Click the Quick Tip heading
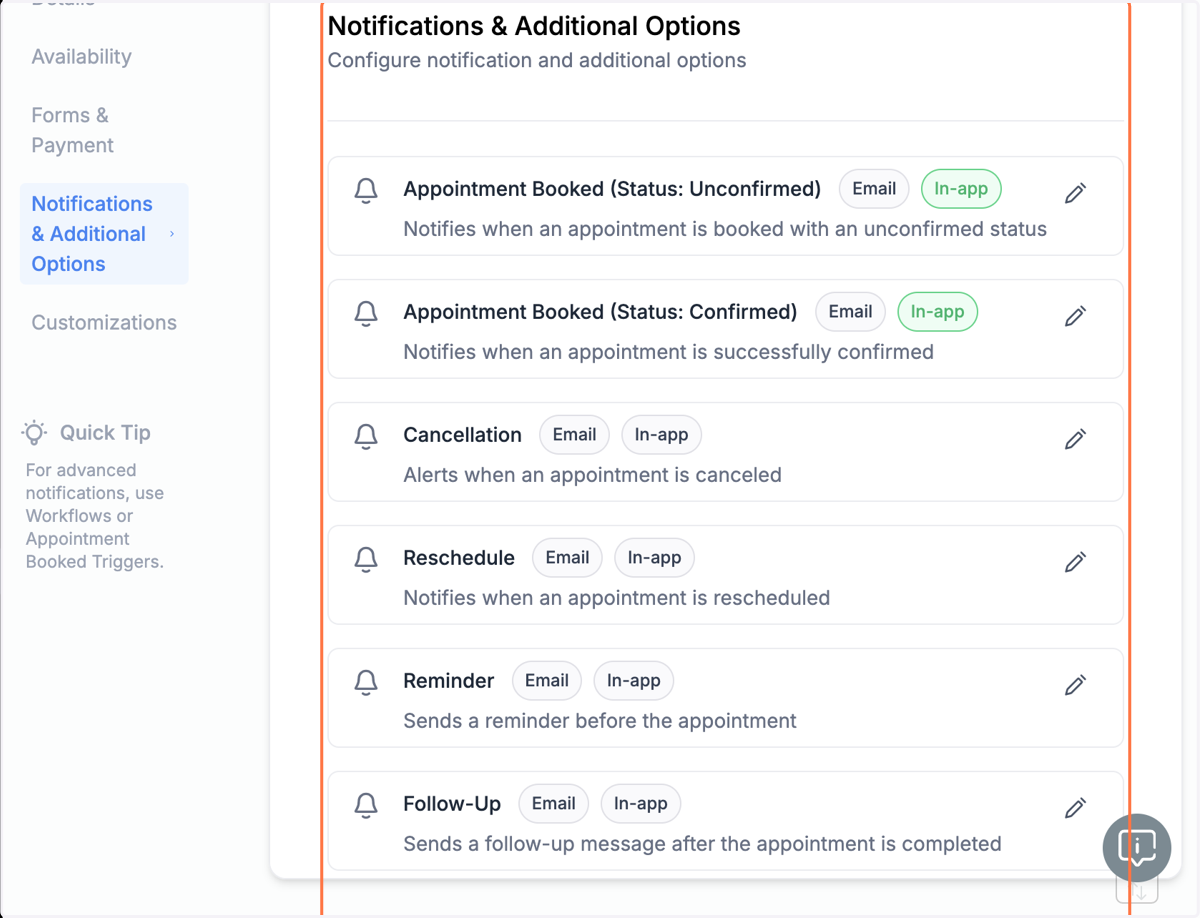The image size is (1200, 918). pyautogui.click(x=105, y=433)
